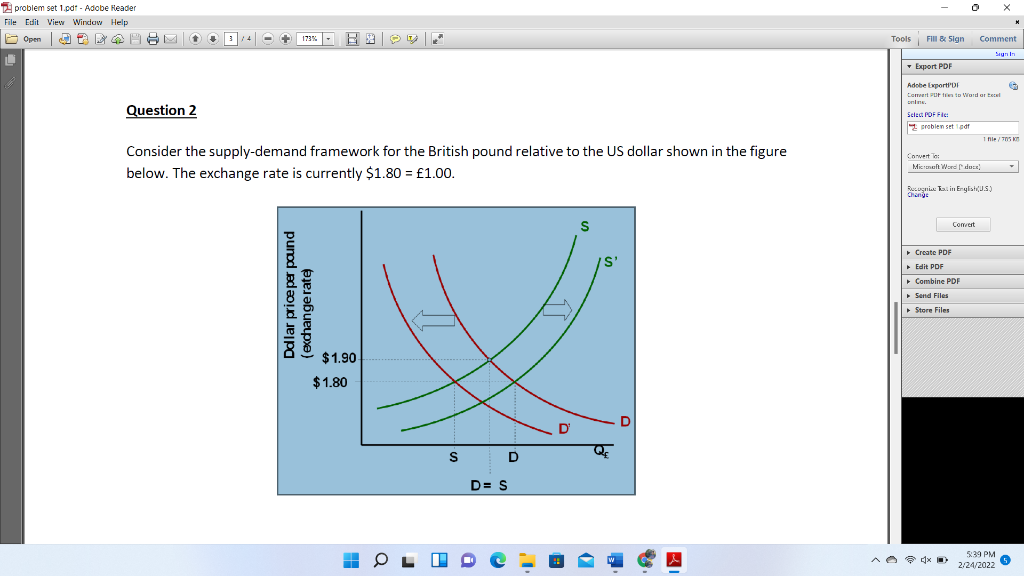Image resolution: width=1024 pixels, height=576 pixels.
Task: Show hidden system tray icons chevron
Action: click(875, 560)
